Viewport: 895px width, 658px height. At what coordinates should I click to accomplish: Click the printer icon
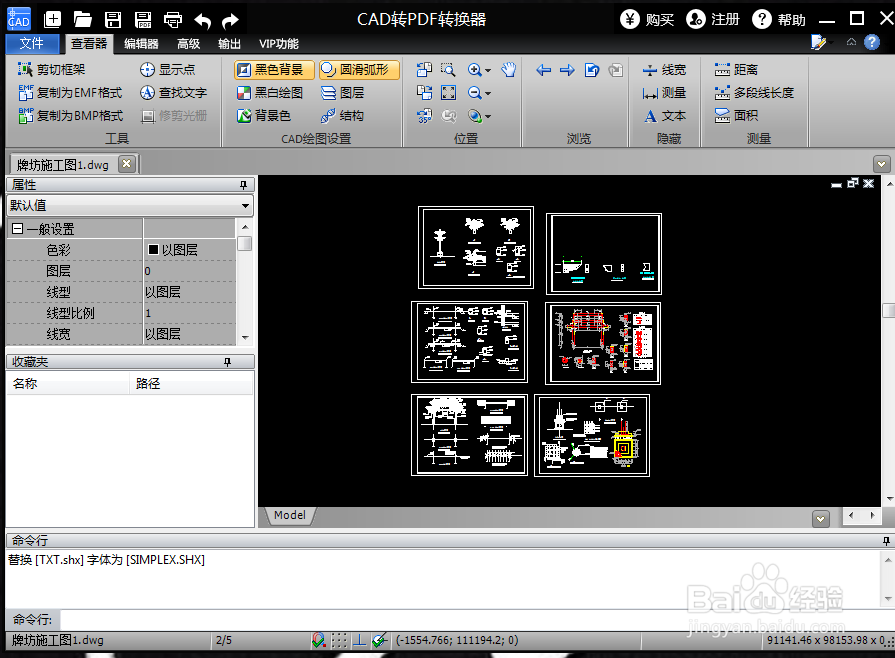point(172,20)
